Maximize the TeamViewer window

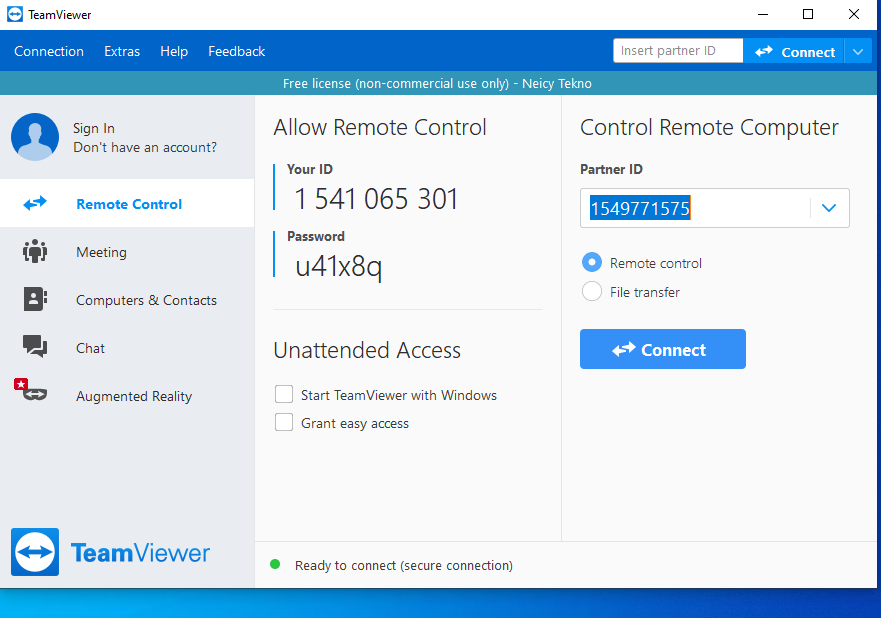(x=808, y=14)
